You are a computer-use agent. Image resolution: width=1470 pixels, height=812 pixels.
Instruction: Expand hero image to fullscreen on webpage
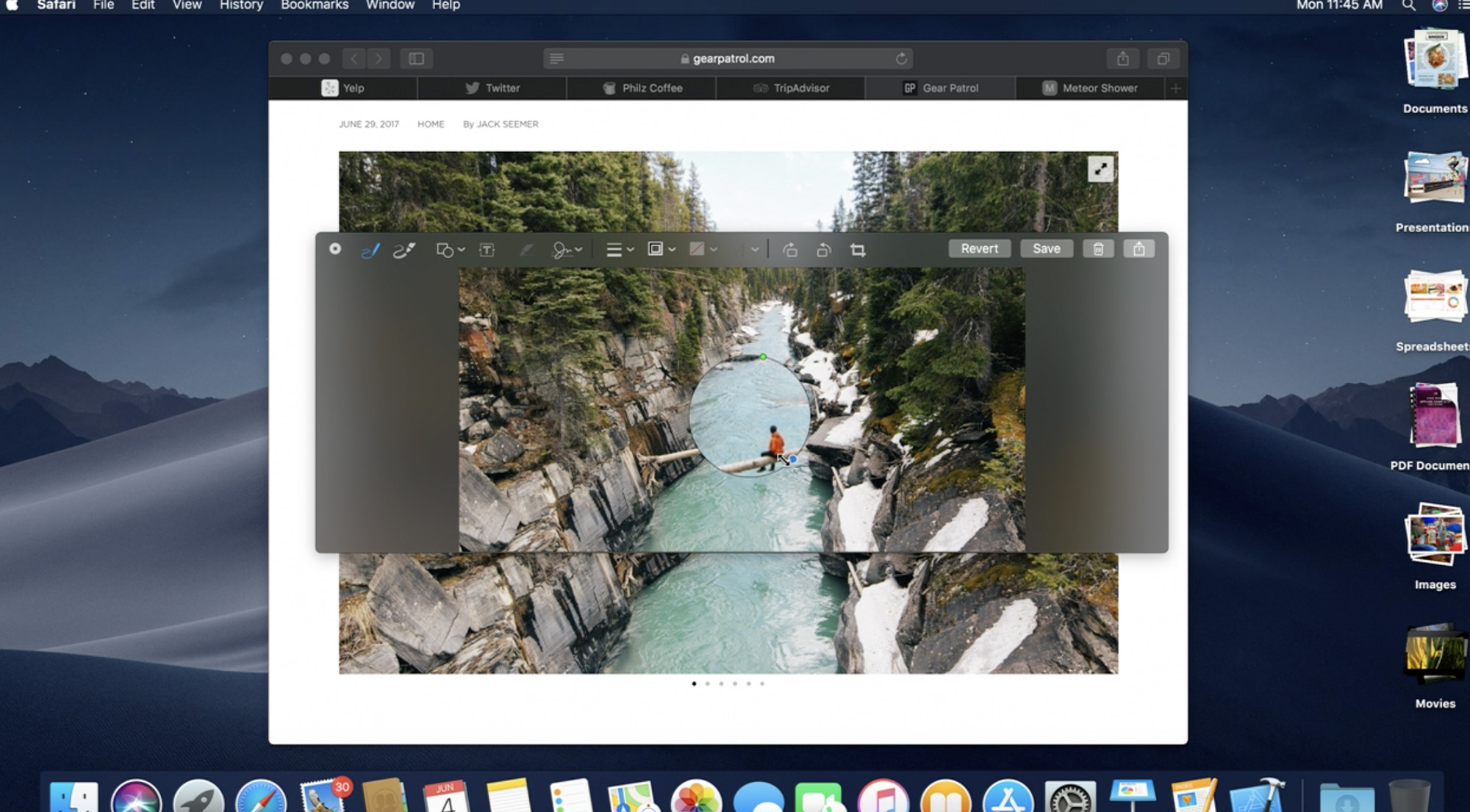pos(1100,169)
